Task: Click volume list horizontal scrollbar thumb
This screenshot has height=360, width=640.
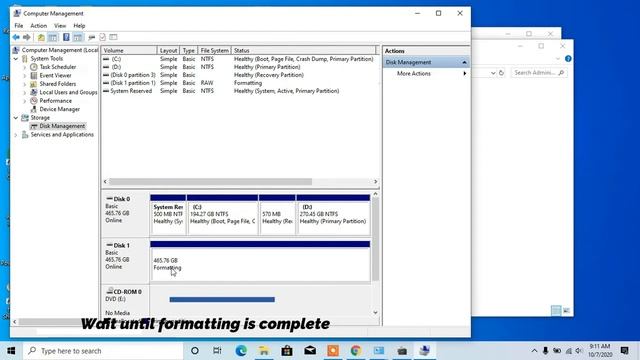Action: tap(210, 182)
